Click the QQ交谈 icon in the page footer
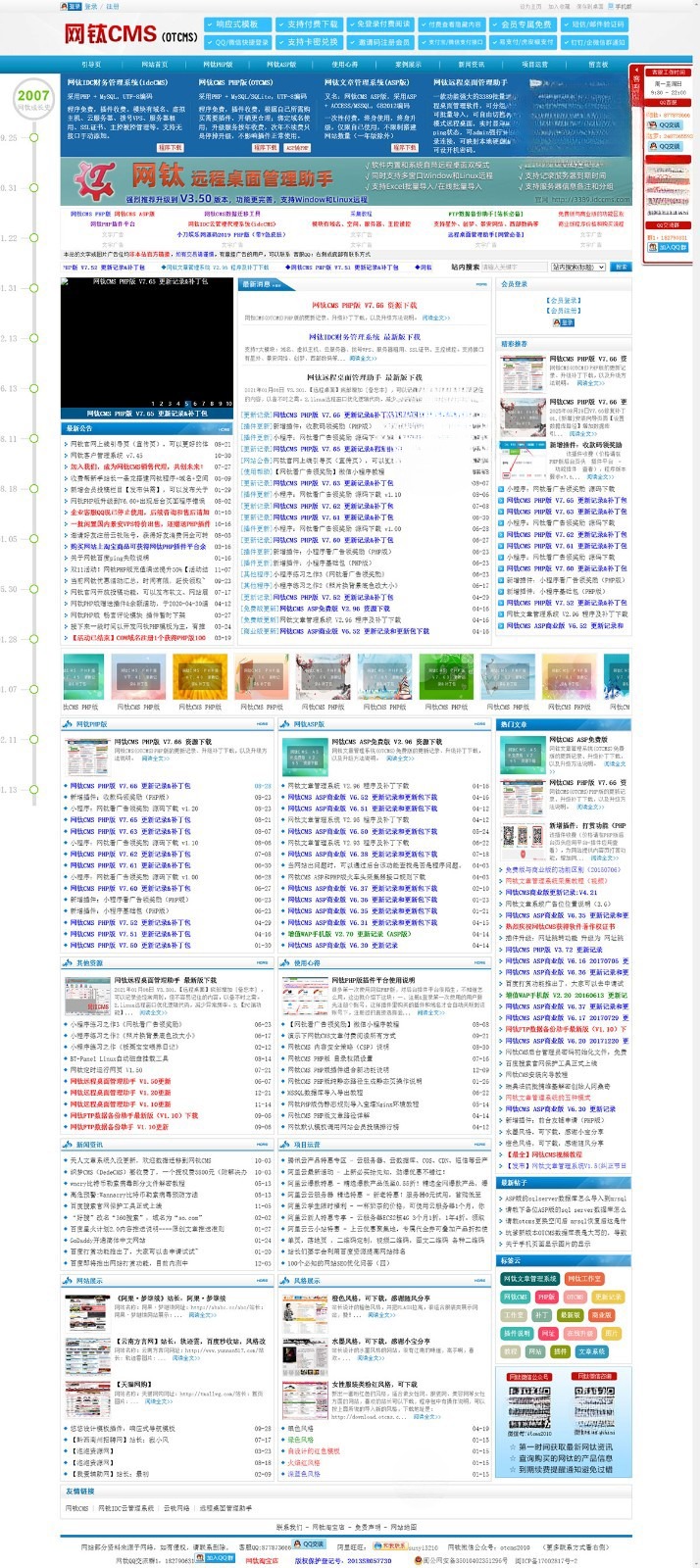Image resolution: width=700 pixels, height=1568 pixels. [x=310, y=1543]
